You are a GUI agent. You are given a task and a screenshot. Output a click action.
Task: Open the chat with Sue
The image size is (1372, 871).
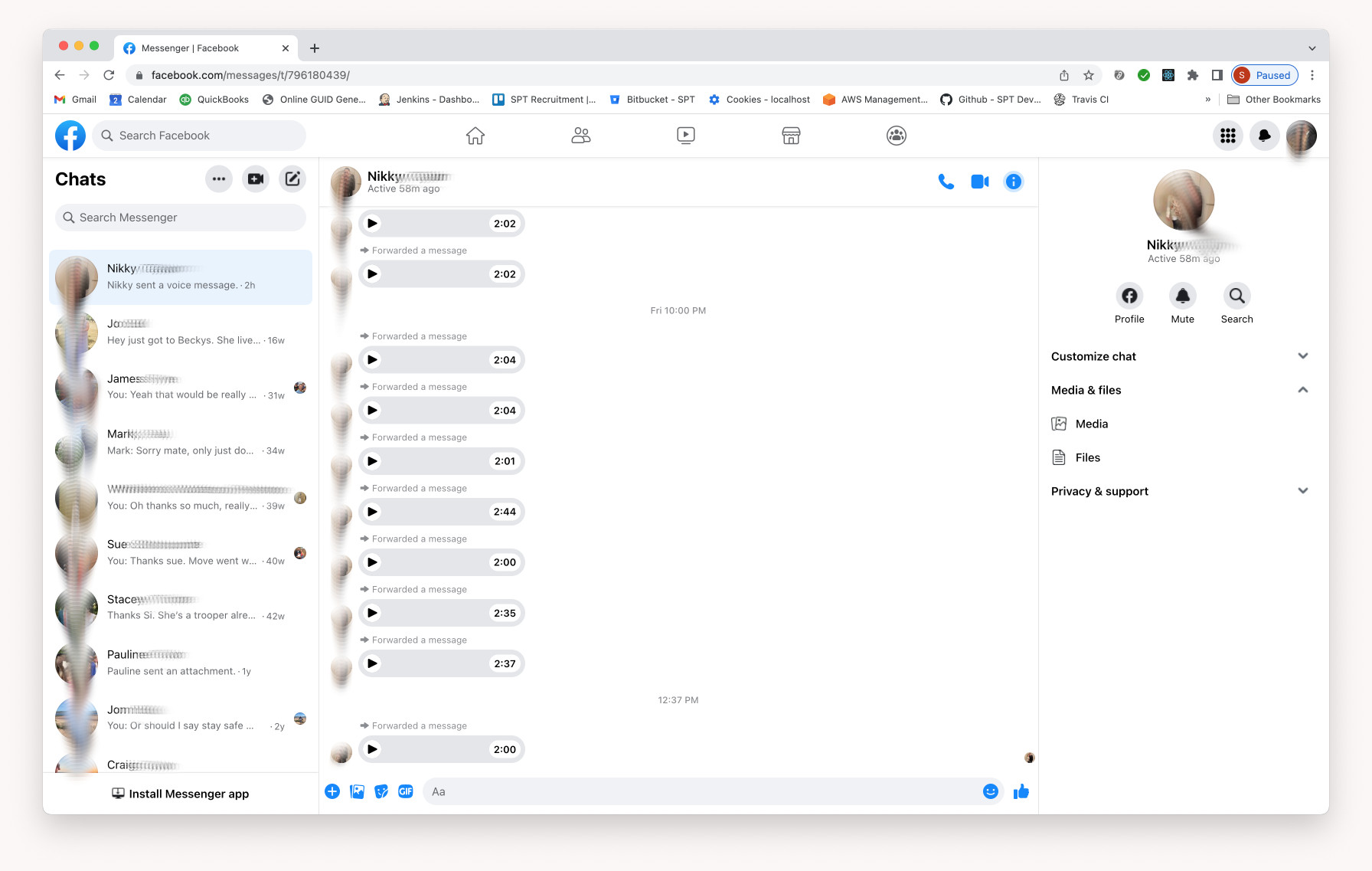(181, 553)
